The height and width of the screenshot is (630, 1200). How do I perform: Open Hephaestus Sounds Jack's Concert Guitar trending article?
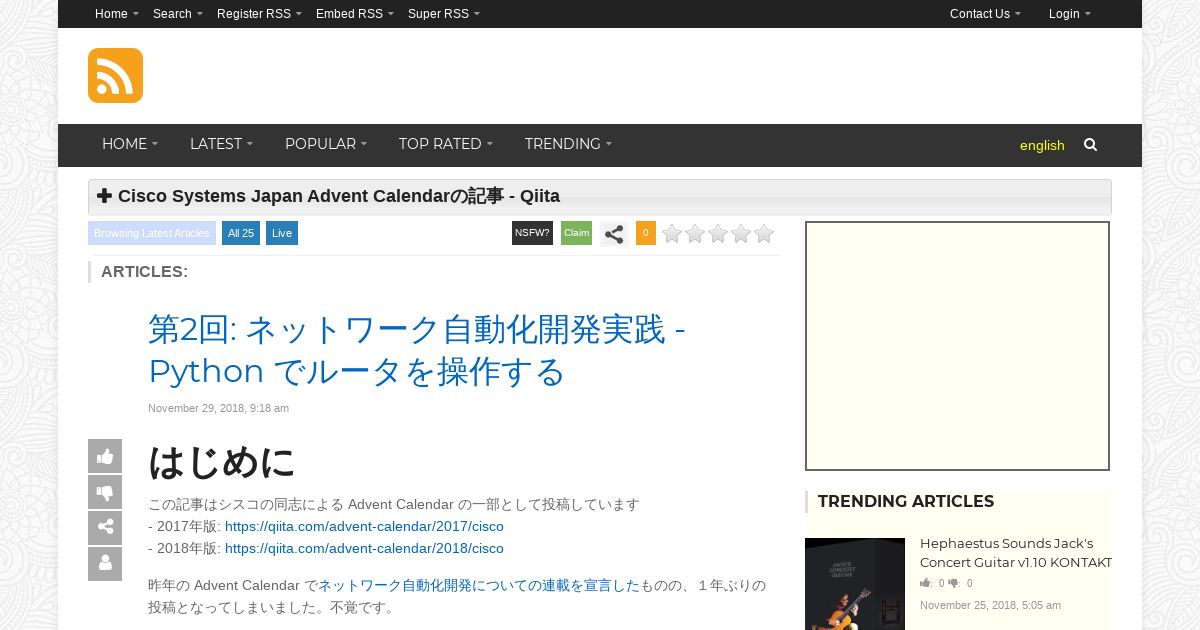pyautogui.click(x=1016, y=553)
